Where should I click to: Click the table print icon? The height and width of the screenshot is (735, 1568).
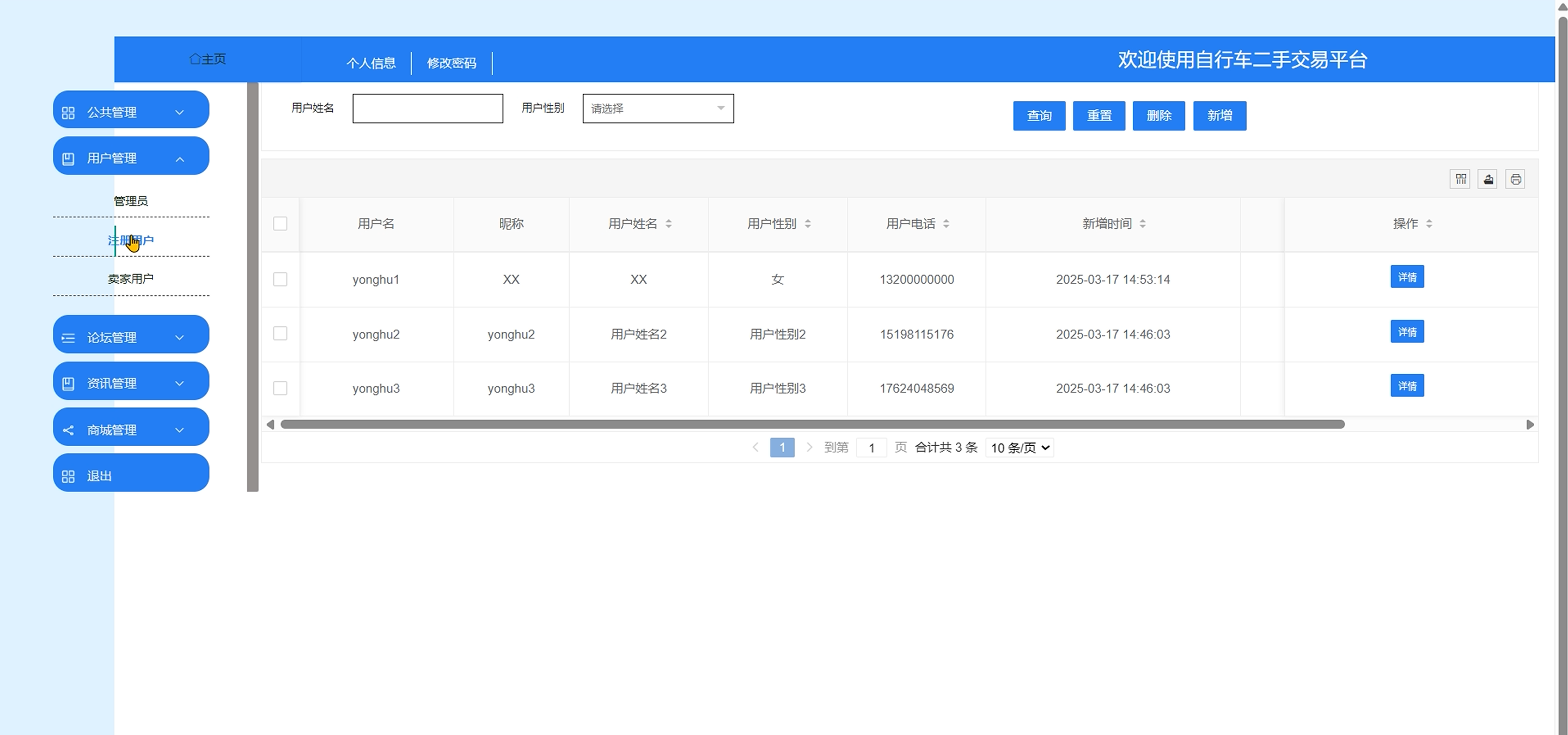1515,179
